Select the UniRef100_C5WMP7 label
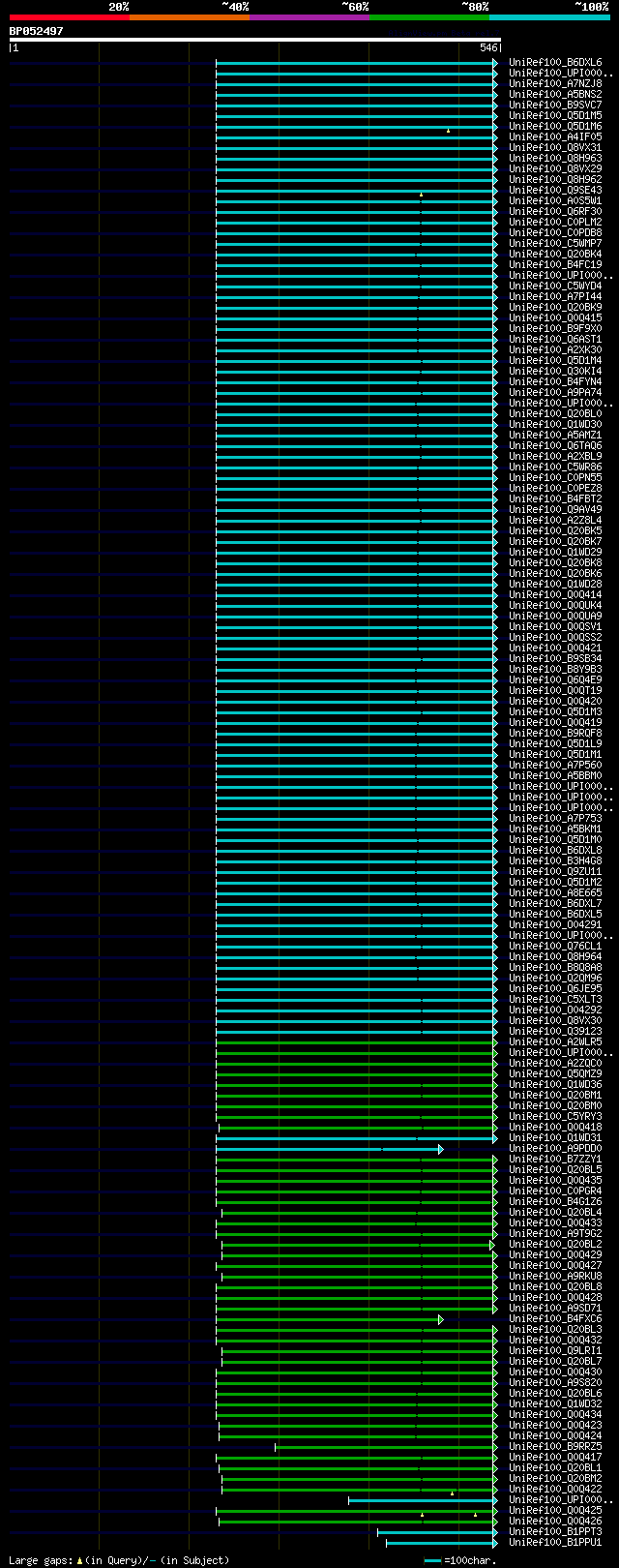This screenshot has height=1568, width=619. [x=555, y=244]
